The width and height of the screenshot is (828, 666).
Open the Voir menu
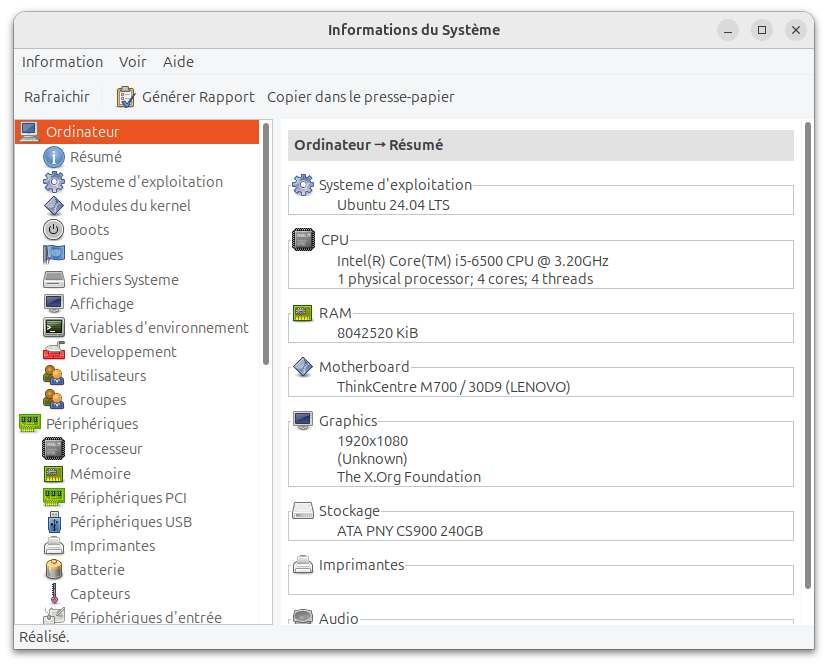pyautogui.click(x=133, y=62)
